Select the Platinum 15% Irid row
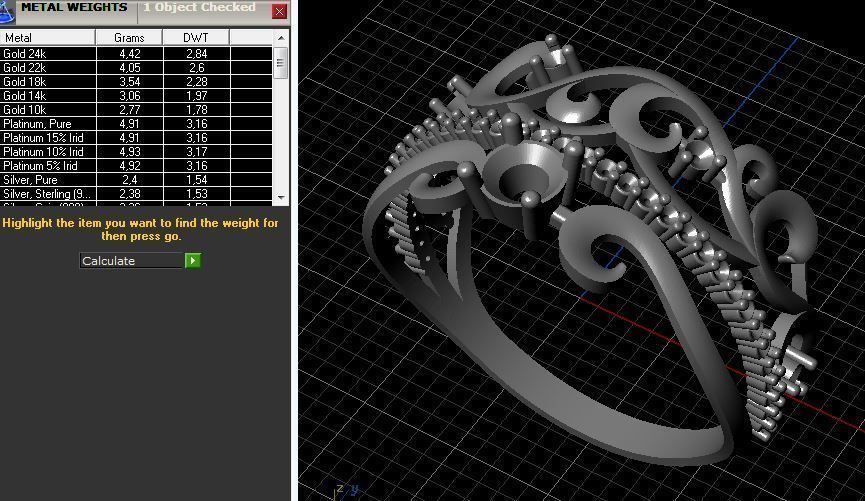 tap(136, 137)
